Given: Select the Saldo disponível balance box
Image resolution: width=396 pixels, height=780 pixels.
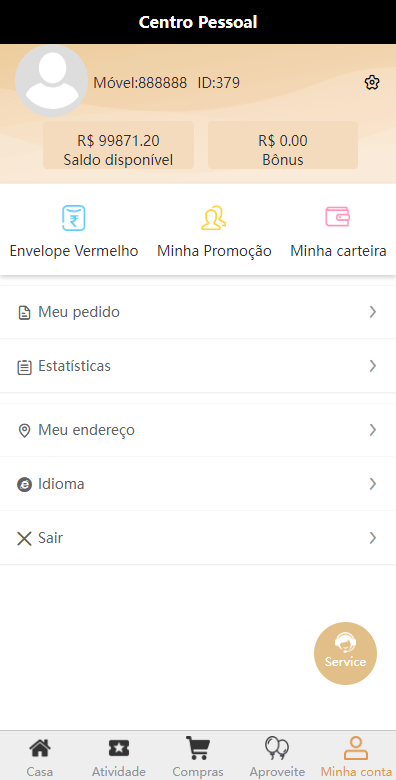Looking at the screenshot, I should tap(118, 145).
